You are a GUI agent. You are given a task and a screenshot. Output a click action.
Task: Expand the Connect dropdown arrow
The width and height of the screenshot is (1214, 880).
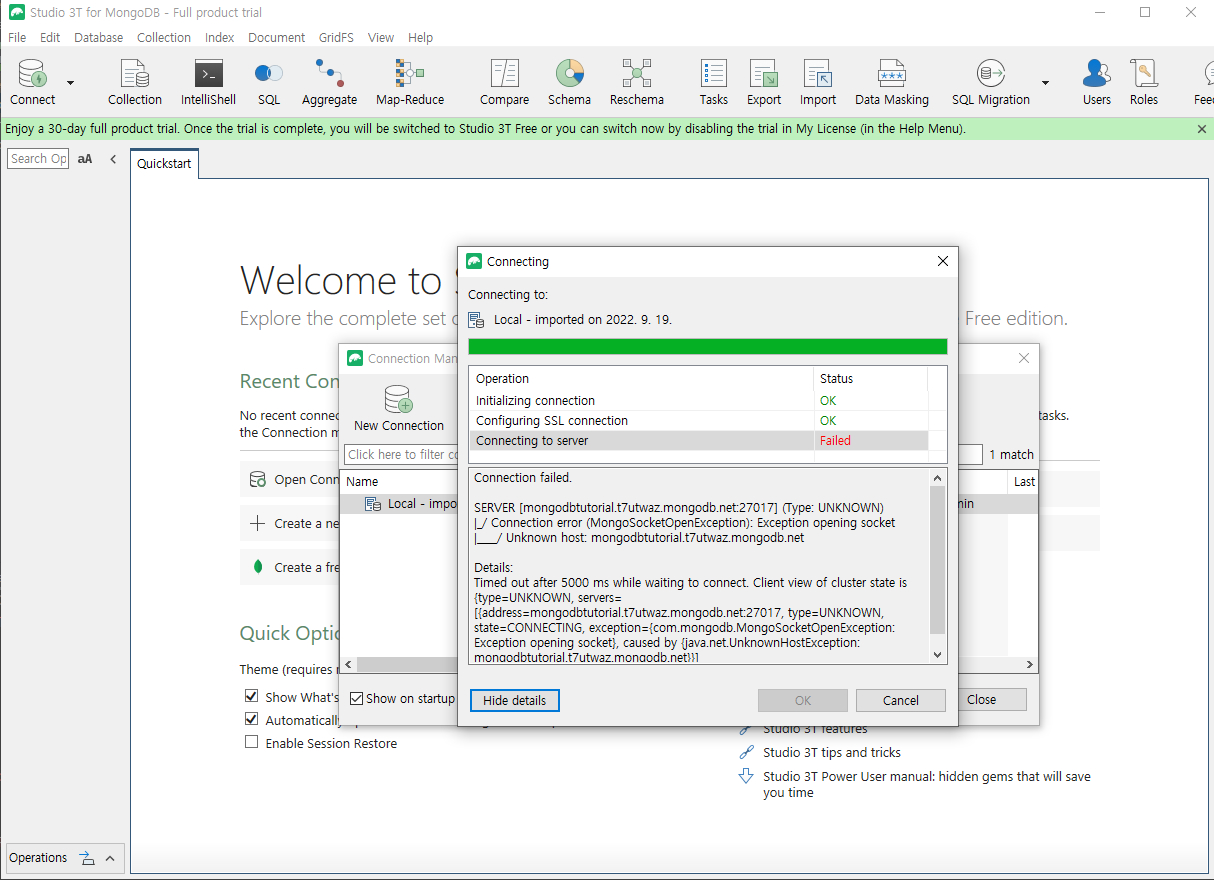click(70, 82)
